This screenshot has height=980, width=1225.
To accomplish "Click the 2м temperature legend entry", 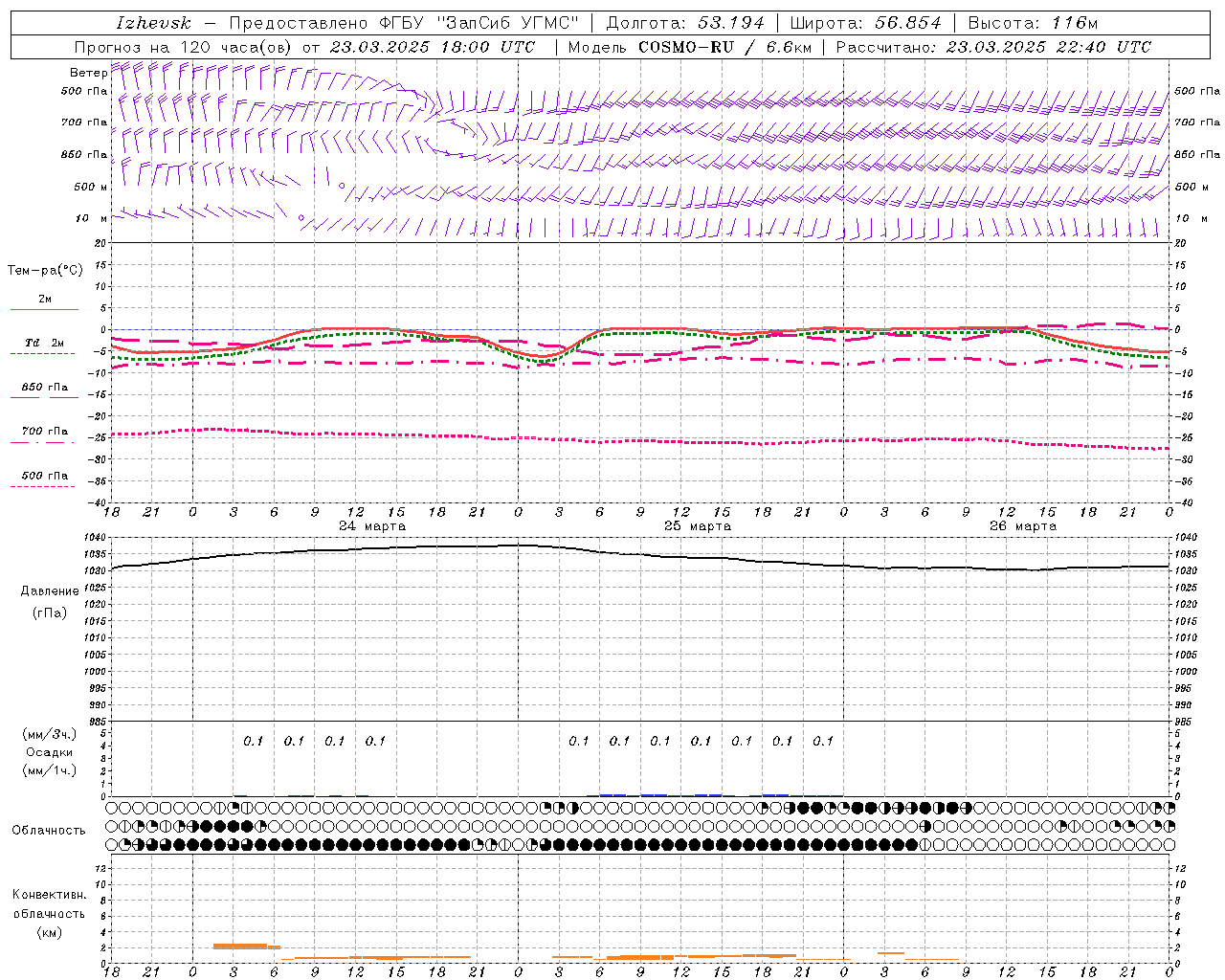I will (45, 299).
